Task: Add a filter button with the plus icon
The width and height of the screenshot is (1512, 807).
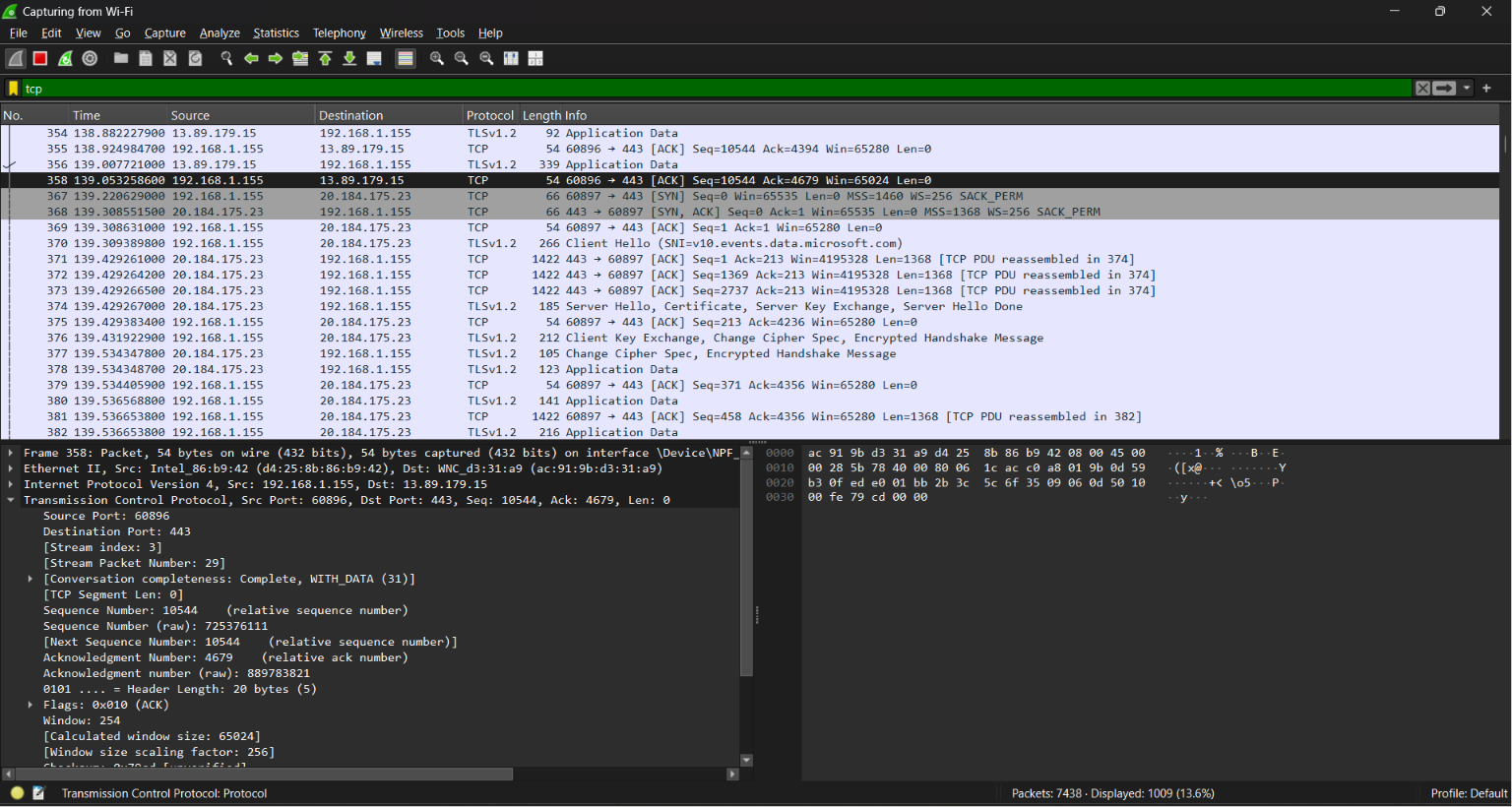Action: tap(1486, 89)
